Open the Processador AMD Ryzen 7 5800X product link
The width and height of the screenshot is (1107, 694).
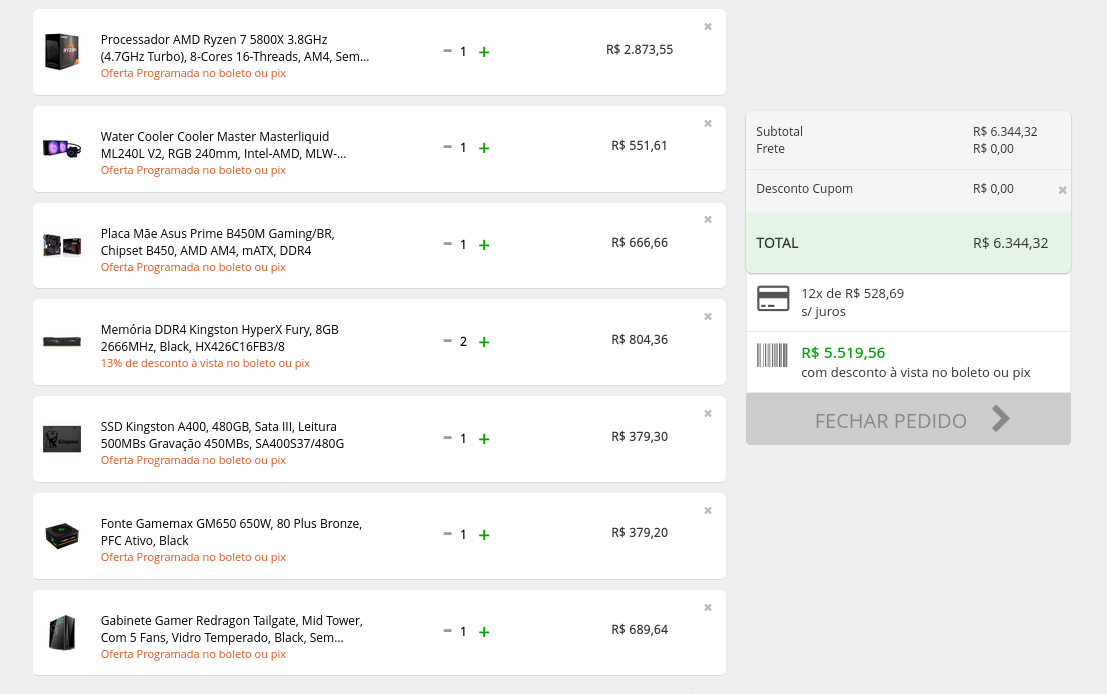click(234, 48)
